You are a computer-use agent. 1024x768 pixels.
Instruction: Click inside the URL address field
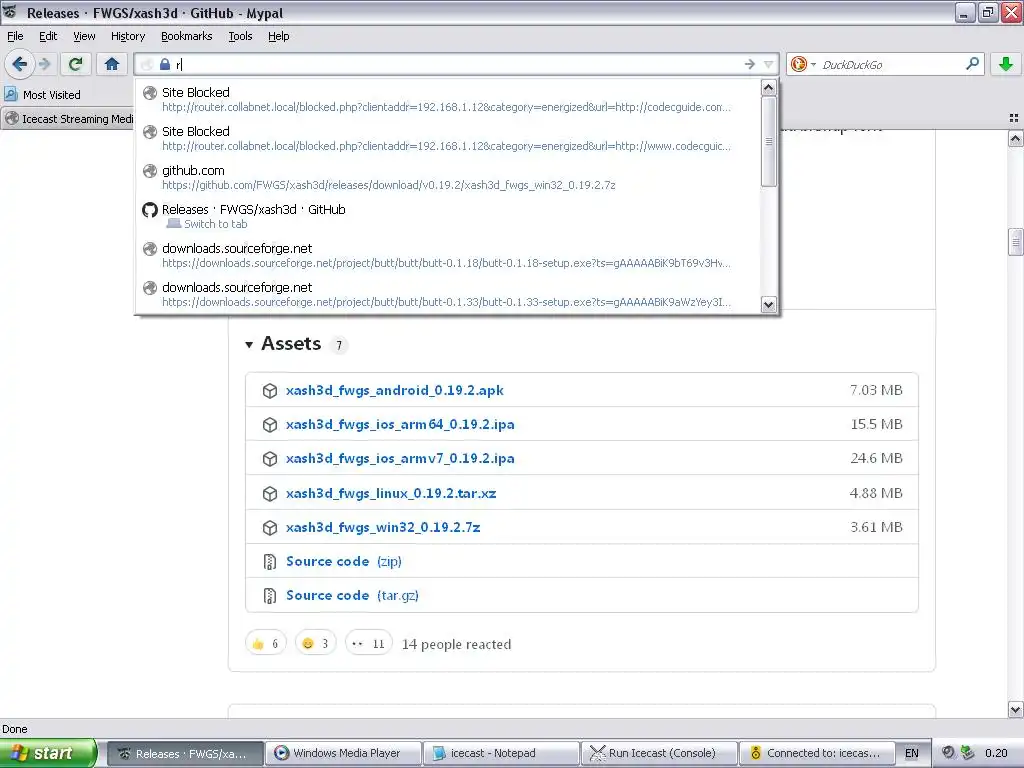457,64
